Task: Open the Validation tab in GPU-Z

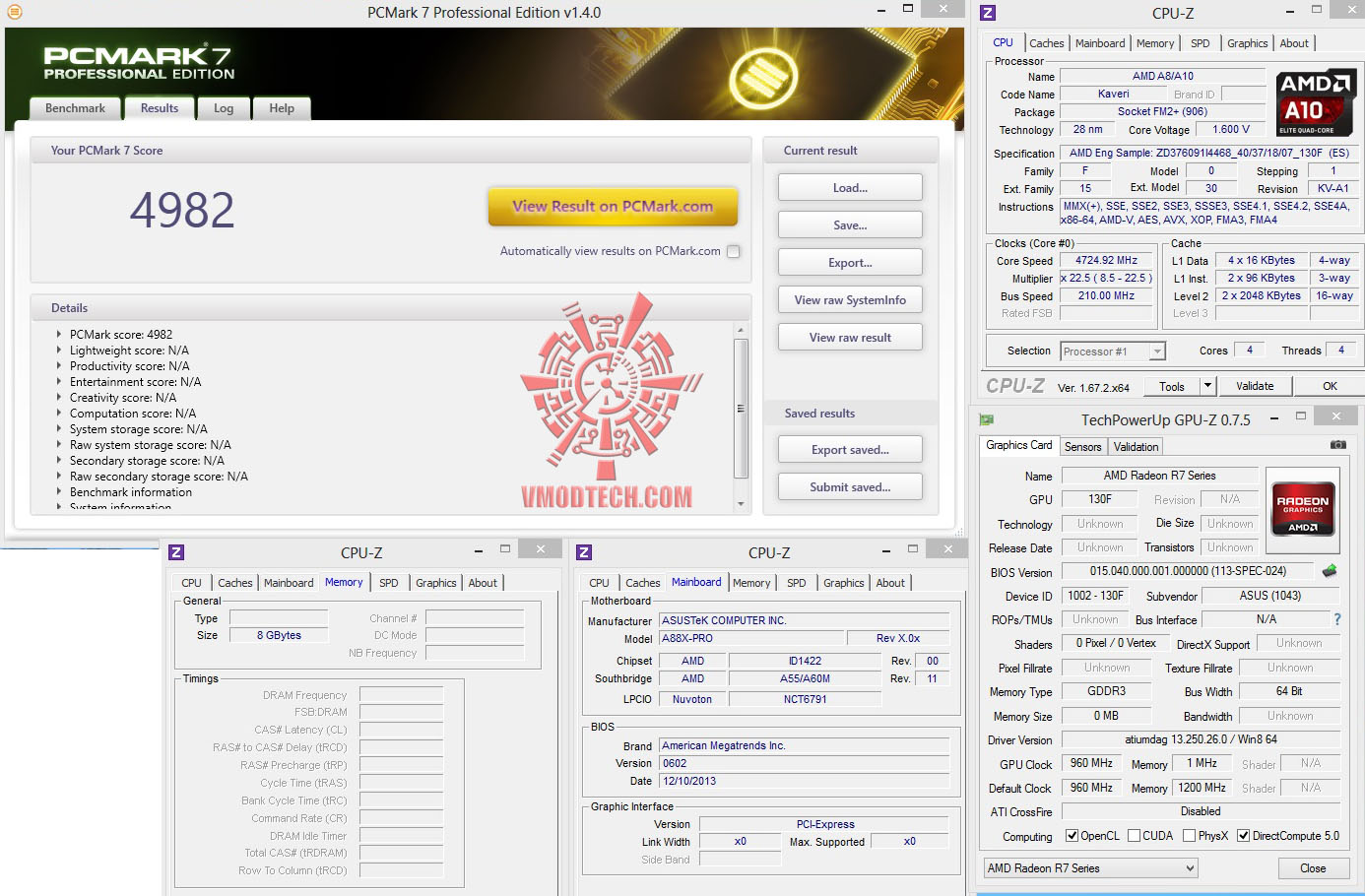Action: 1136,447
